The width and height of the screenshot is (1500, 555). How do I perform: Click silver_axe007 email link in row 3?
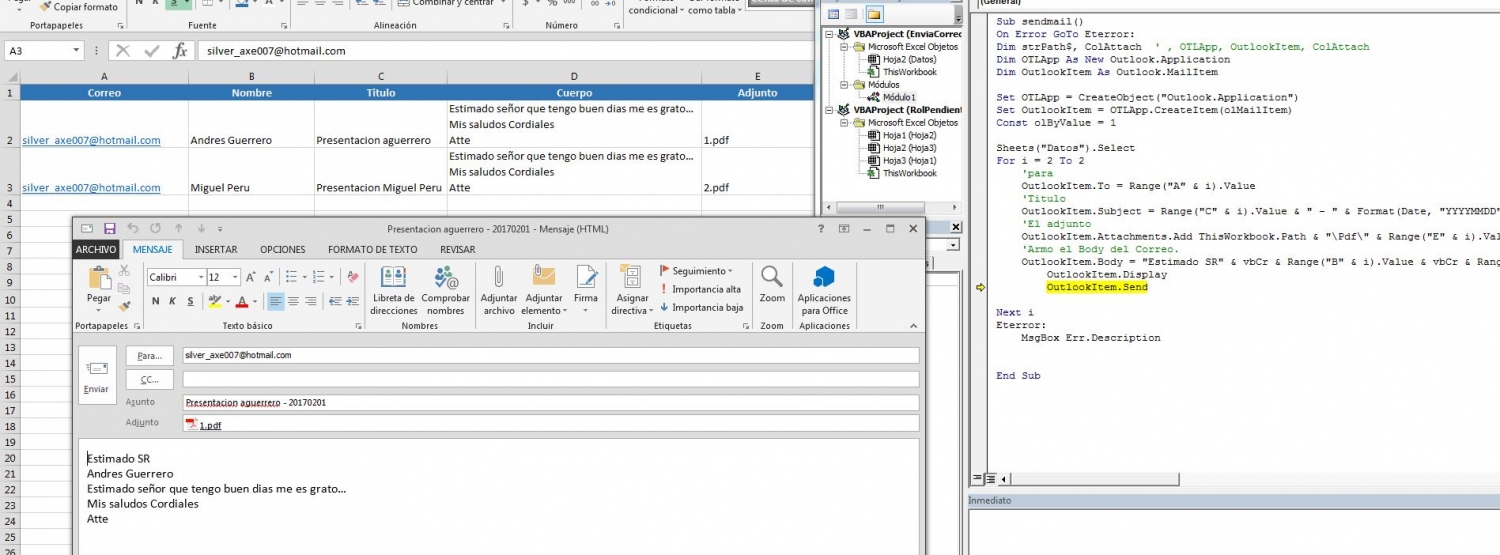click(x=91, y=187)
